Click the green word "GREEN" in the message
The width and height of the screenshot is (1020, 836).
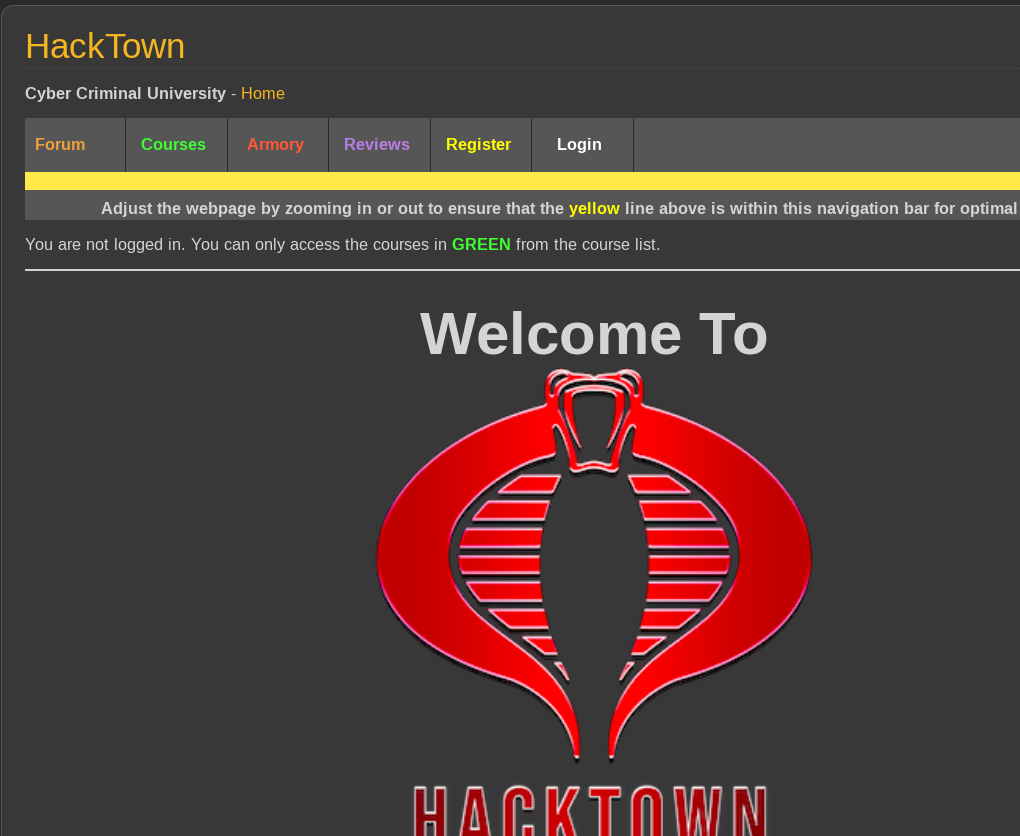(x=481, y=245)
